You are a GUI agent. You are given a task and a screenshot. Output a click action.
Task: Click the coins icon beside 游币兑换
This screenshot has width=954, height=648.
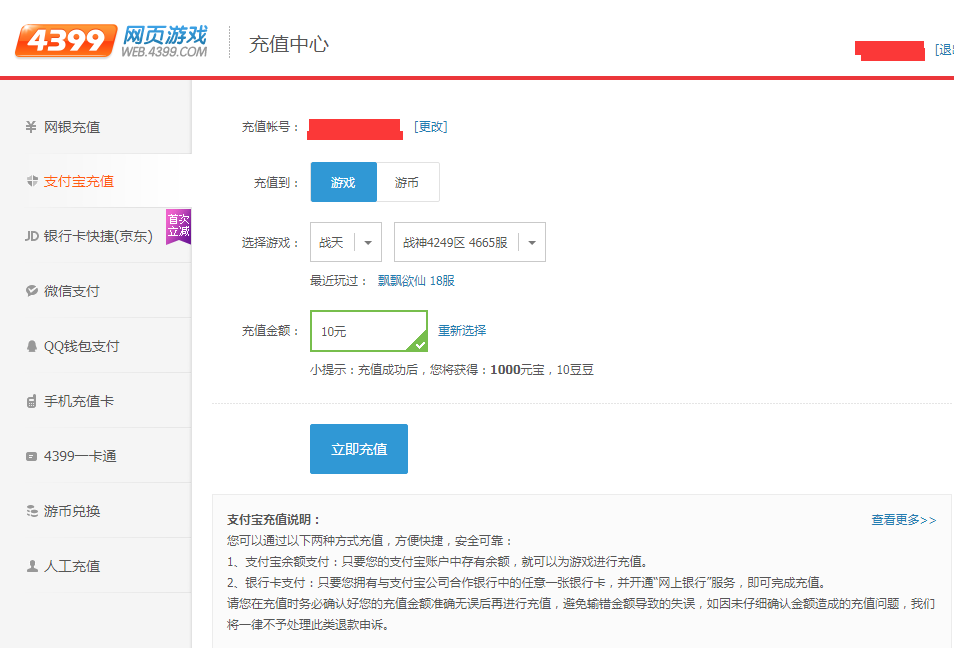tap(31, 511)
